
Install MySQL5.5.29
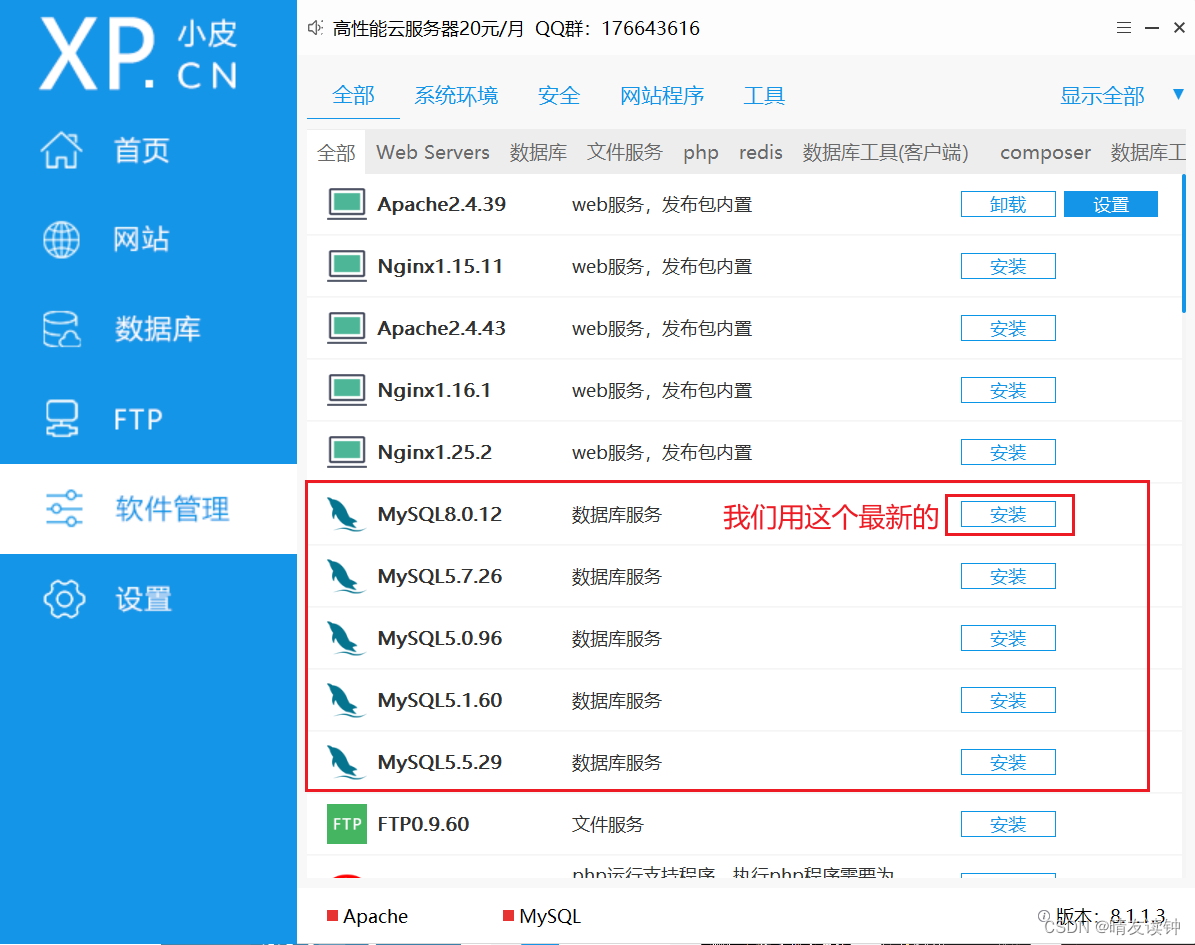click(1008, 762)
